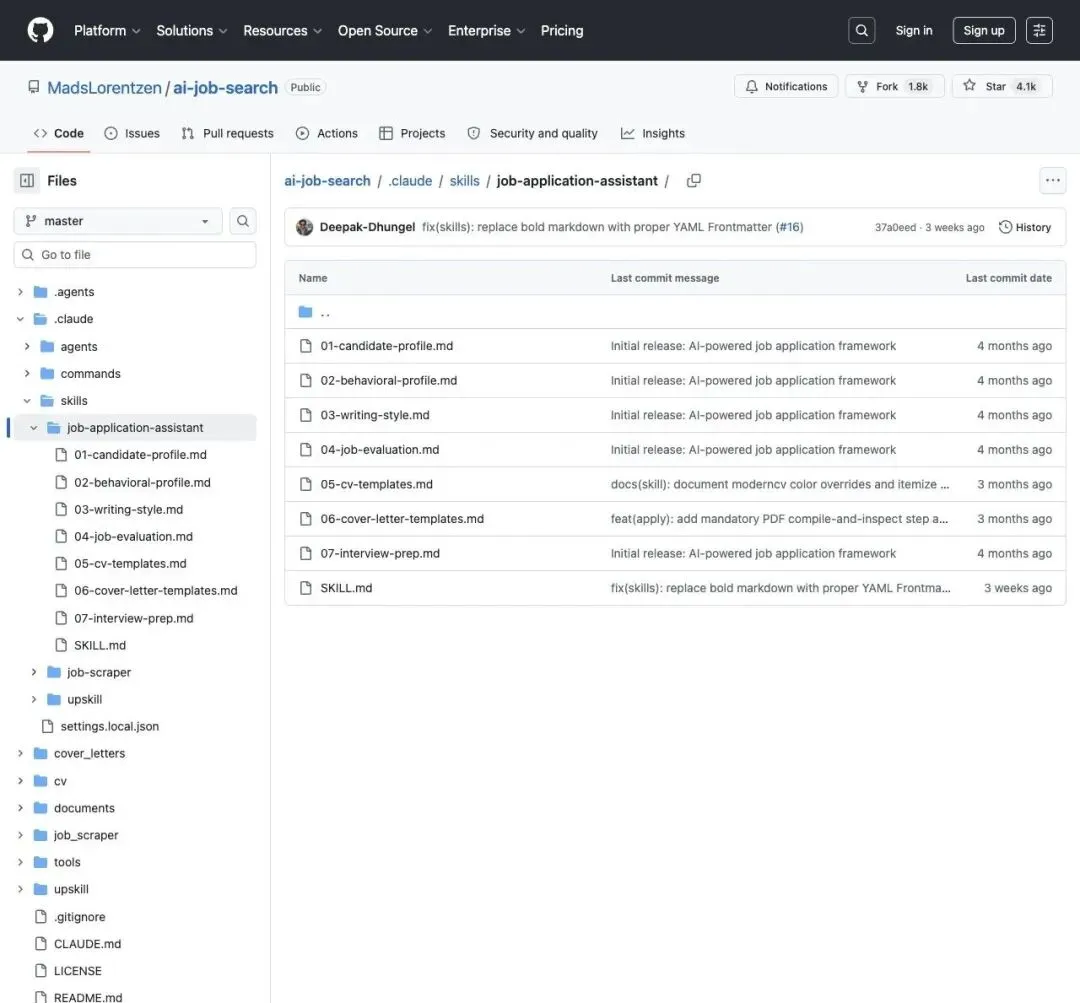1080x1003 pixels.
Task: Open the master branch dropdown
Action: (118, 221)
